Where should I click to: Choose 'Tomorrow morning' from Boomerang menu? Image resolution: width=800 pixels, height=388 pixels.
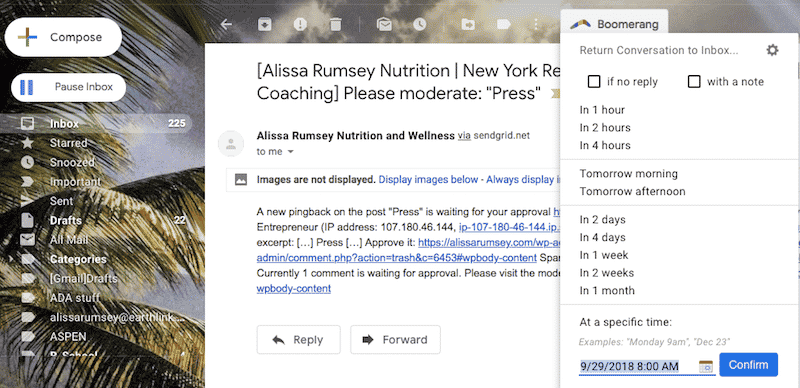629,174
